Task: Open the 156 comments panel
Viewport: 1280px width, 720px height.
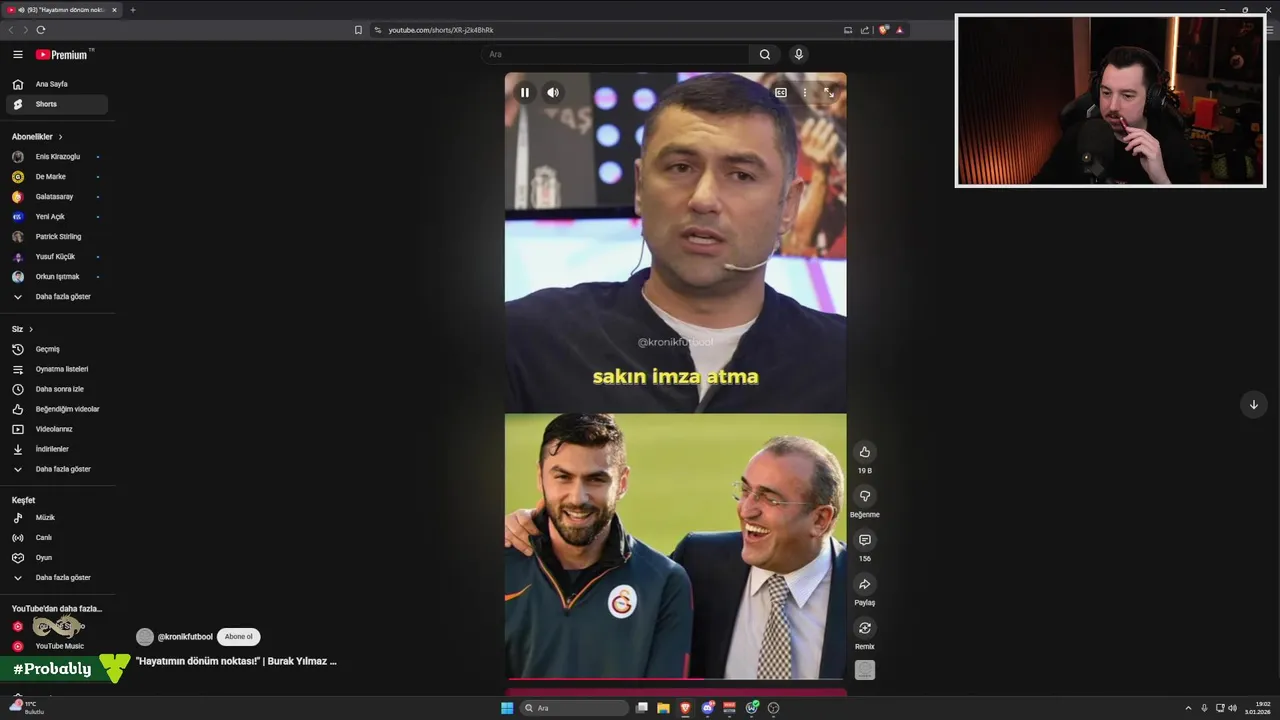Action: tap(865, 540)
